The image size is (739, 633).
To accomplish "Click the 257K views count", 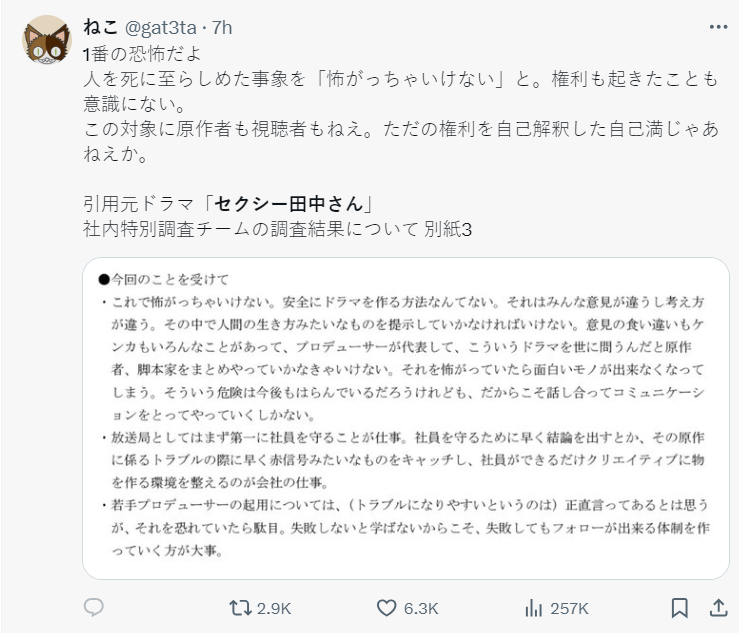I will click(569, 608).
